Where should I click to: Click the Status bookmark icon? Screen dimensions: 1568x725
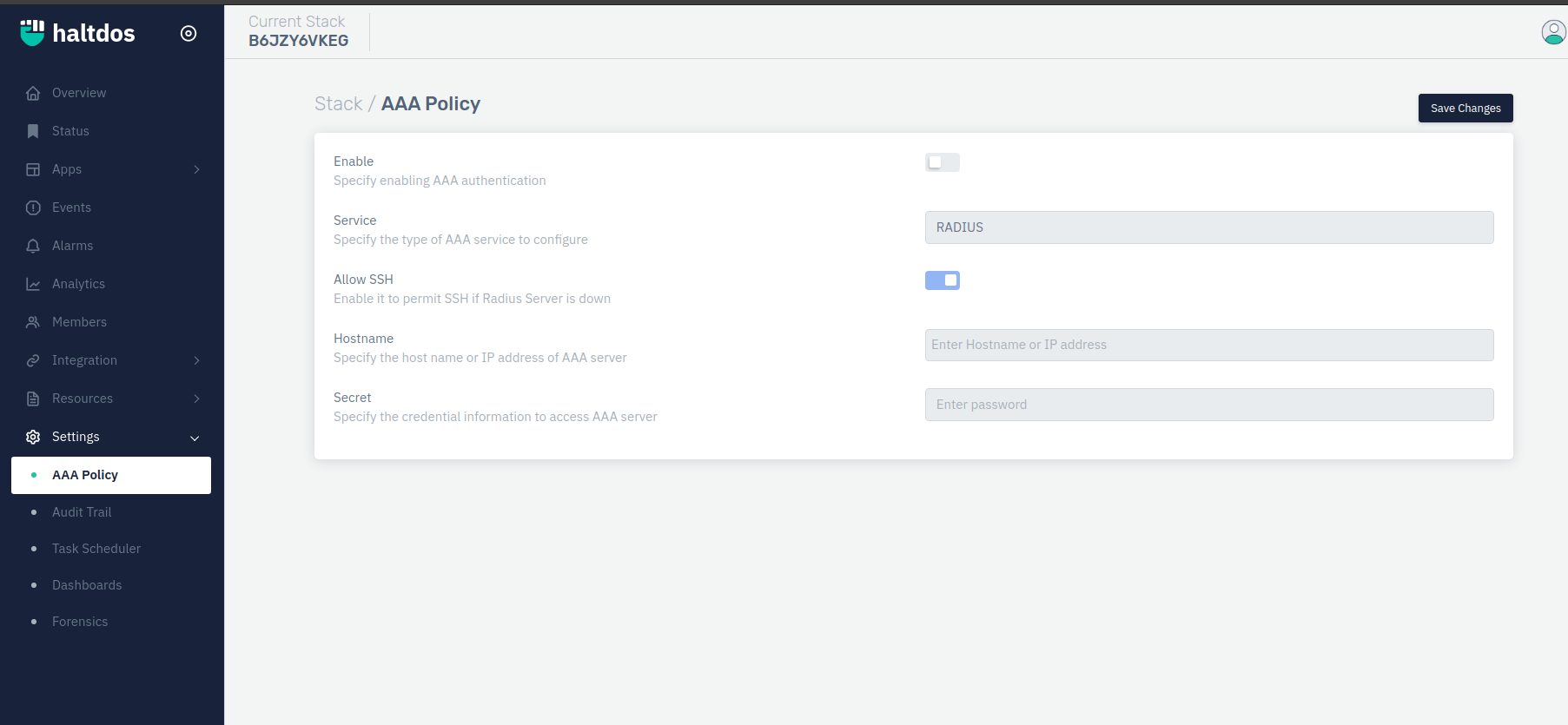(33, 131)
